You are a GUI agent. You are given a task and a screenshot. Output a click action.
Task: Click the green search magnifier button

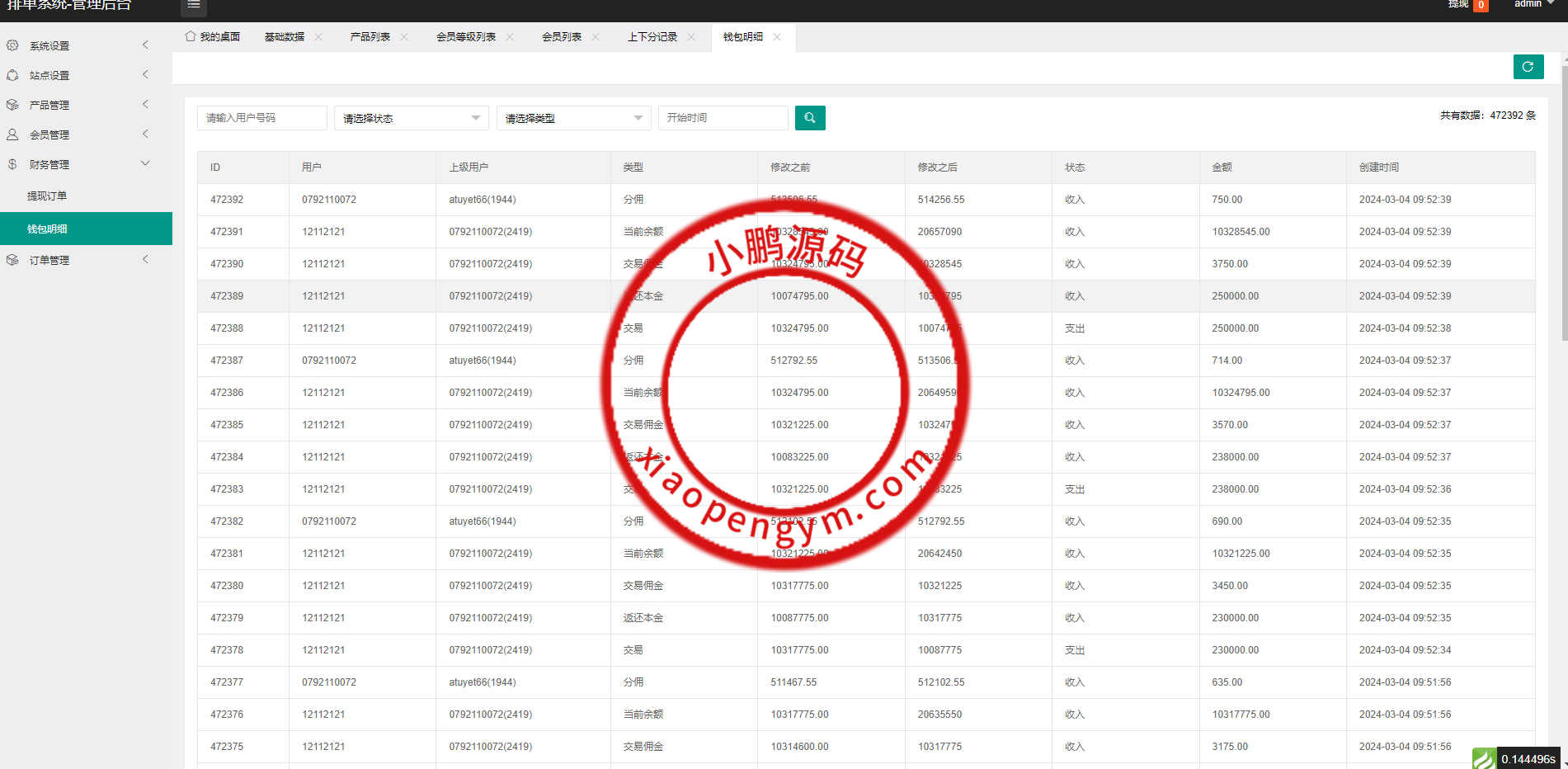(x=809, y=118)
